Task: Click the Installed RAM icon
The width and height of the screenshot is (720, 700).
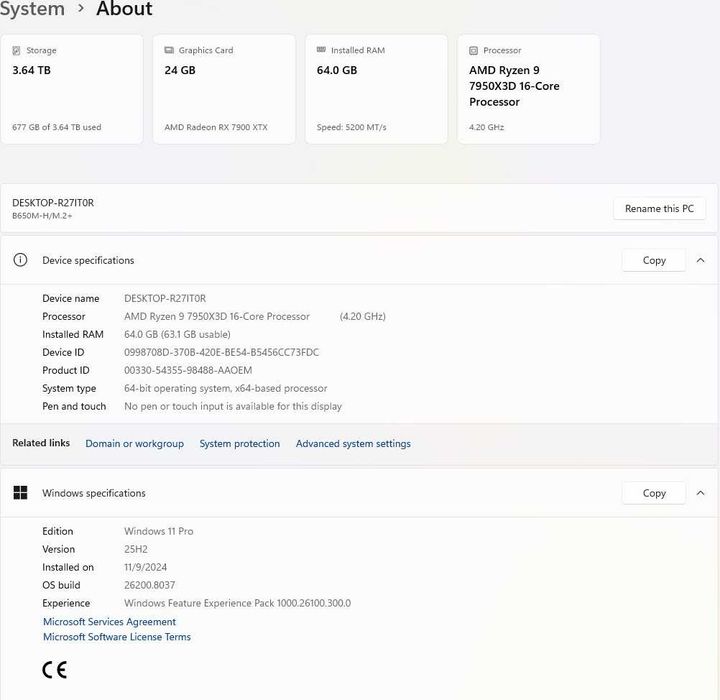Action: tap(321, 50)
